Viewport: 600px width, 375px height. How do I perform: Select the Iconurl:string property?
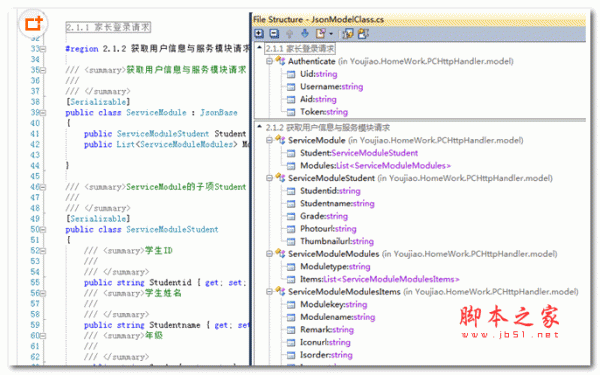pos(325,342)
